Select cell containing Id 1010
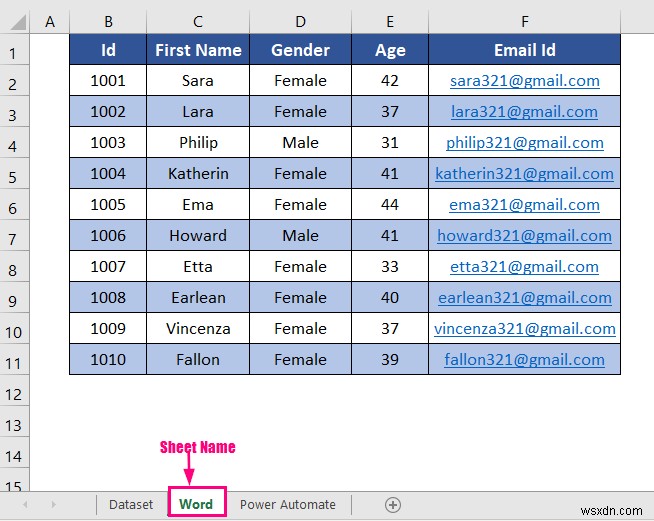 point(108,360)
